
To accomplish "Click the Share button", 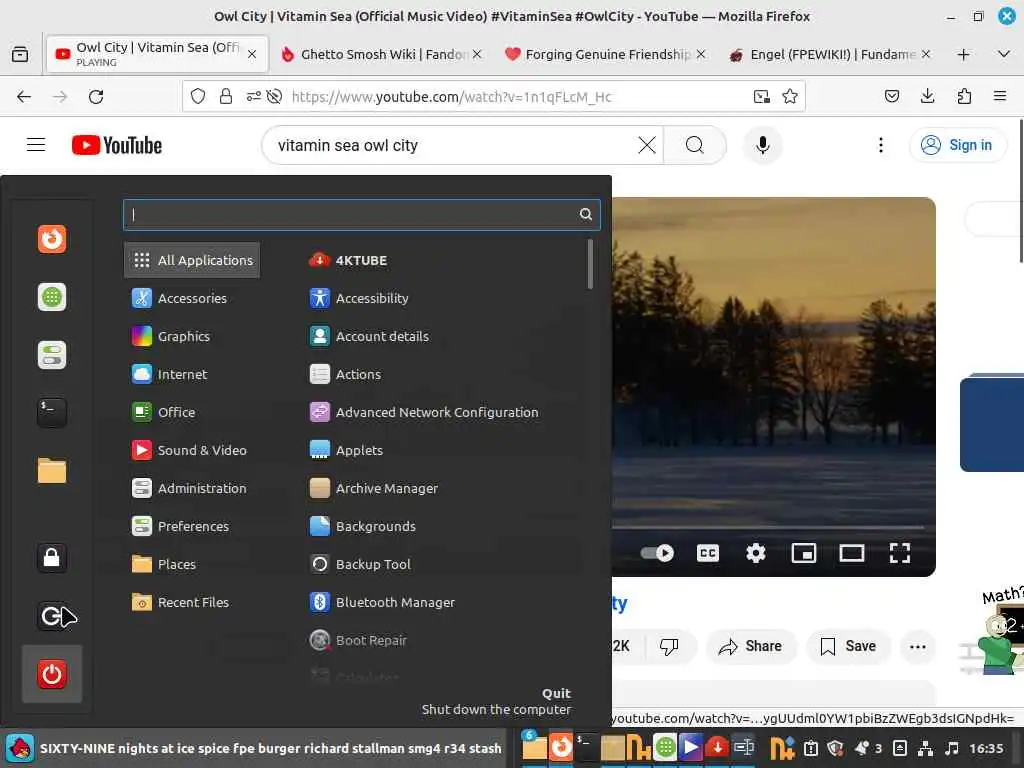I will pos(750,647).
